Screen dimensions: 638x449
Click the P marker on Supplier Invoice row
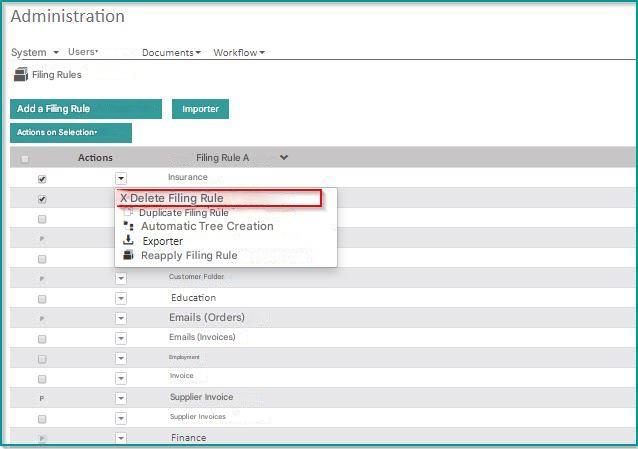42,398
